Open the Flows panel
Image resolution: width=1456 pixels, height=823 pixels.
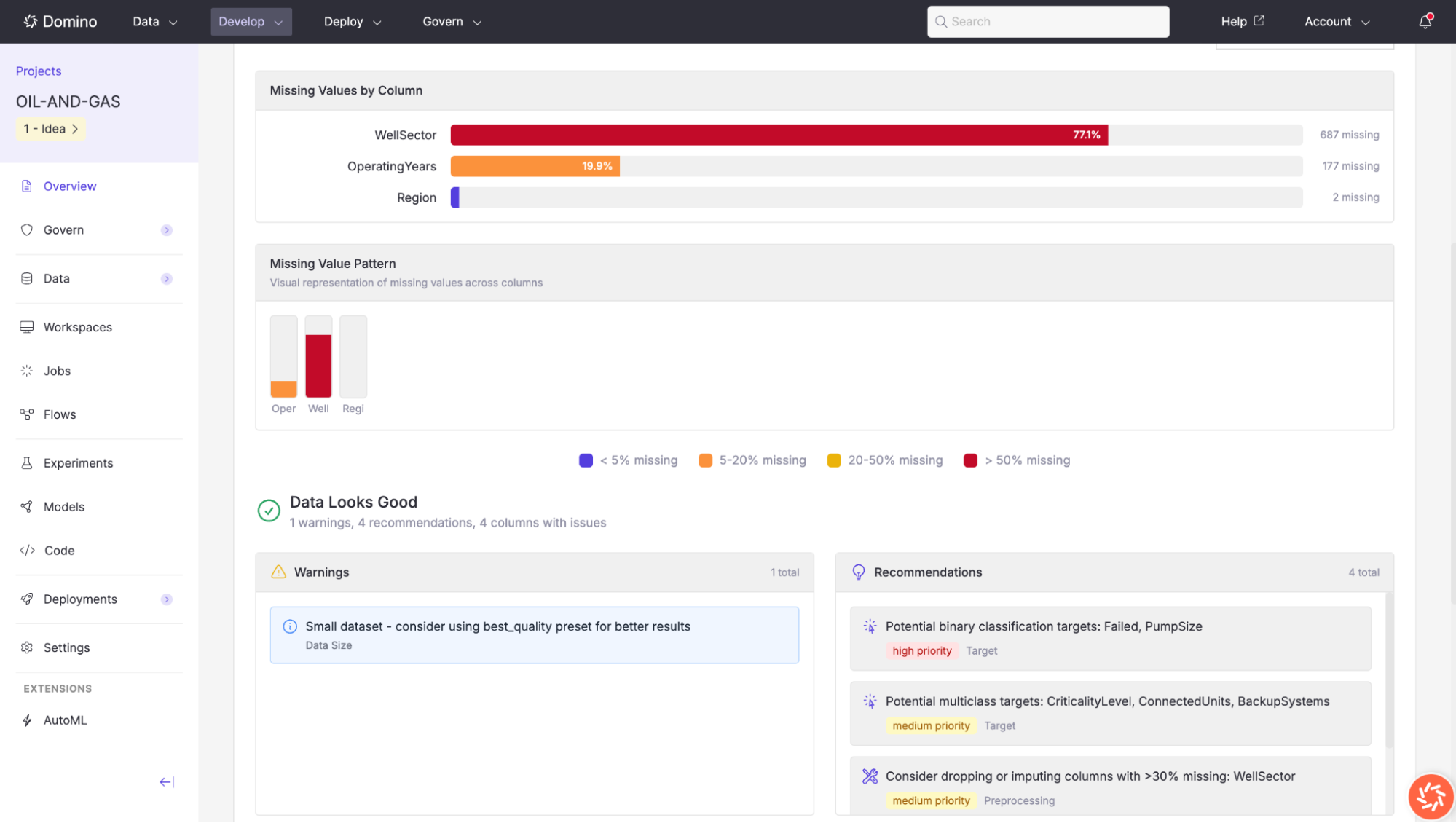[60, 414]
